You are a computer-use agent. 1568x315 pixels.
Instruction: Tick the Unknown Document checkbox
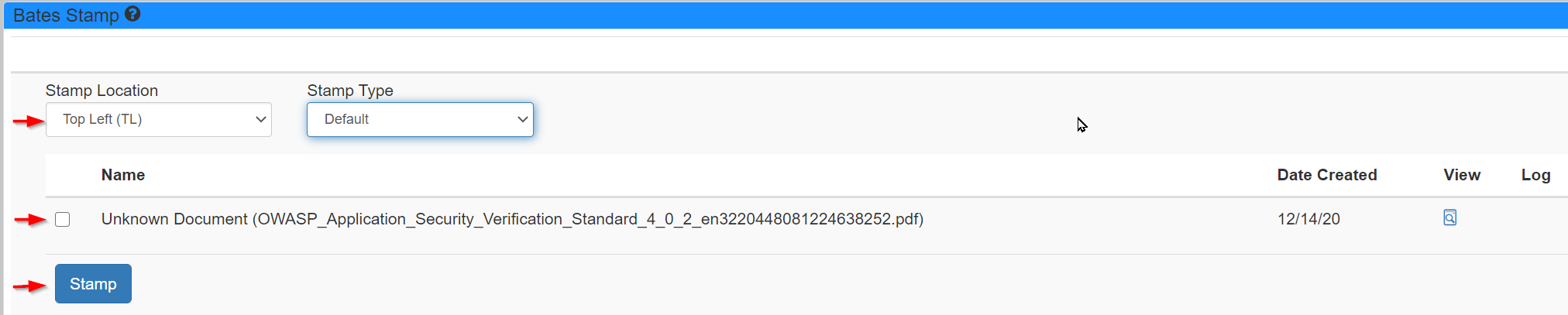point(63,220)
